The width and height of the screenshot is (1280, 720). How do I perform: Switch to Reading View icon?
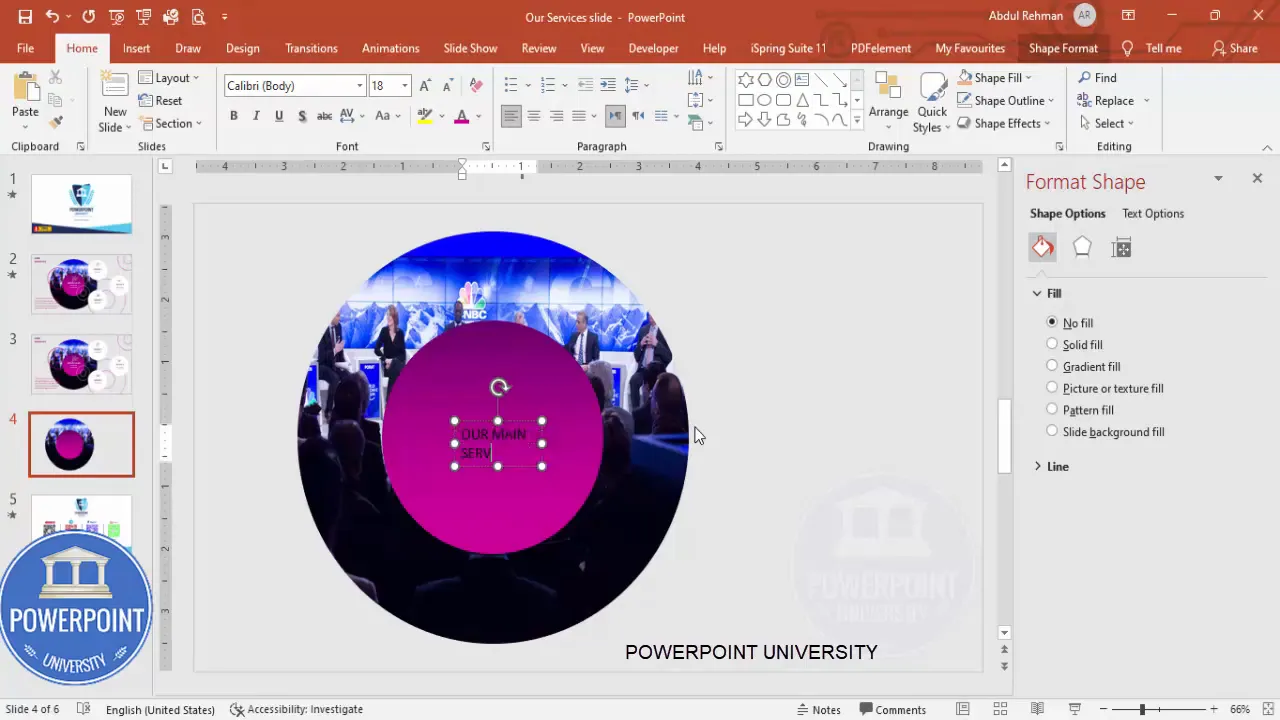pos(1037,709)
